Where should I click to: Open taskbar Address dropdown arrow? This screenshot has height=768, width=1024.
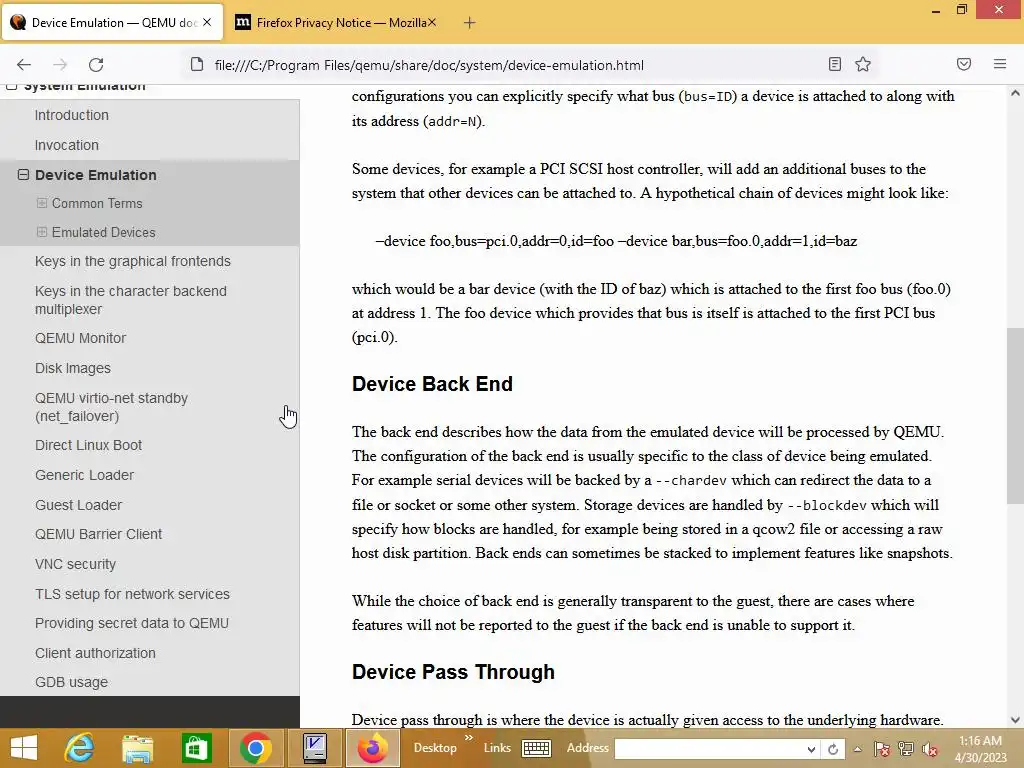pyautogui.click(x=811, y=749)
